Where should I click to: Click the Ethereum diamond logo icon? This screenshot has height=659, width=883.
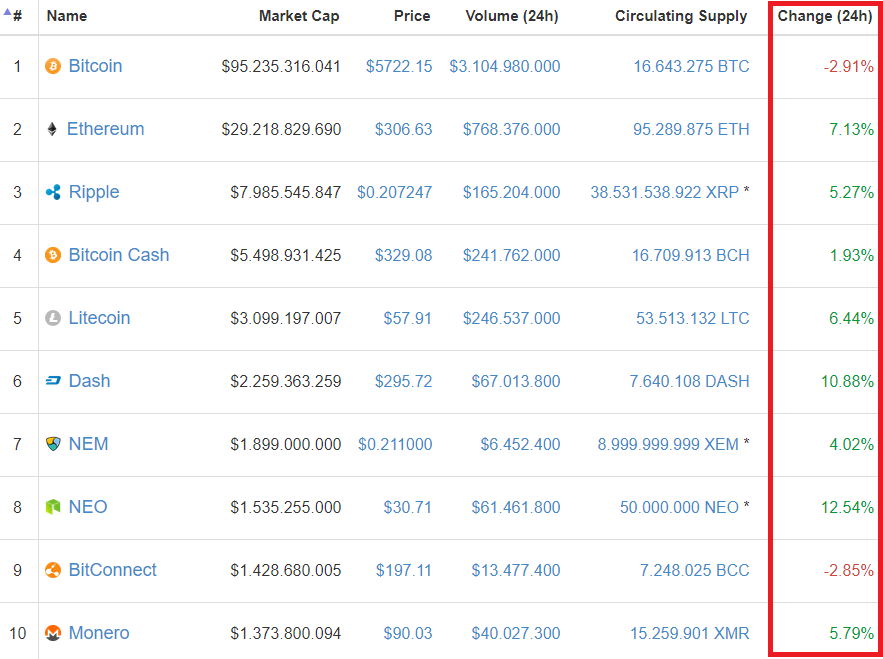click(x=52, y=130)
